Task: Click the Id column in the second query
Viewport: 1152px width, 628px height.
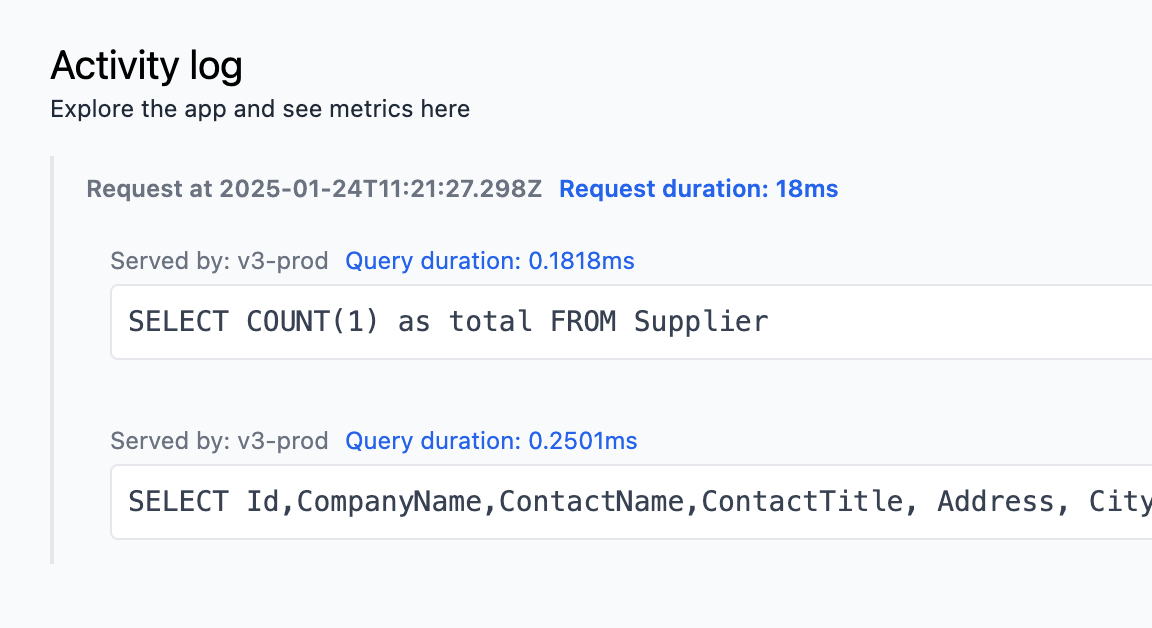Action: pos(263,502)
